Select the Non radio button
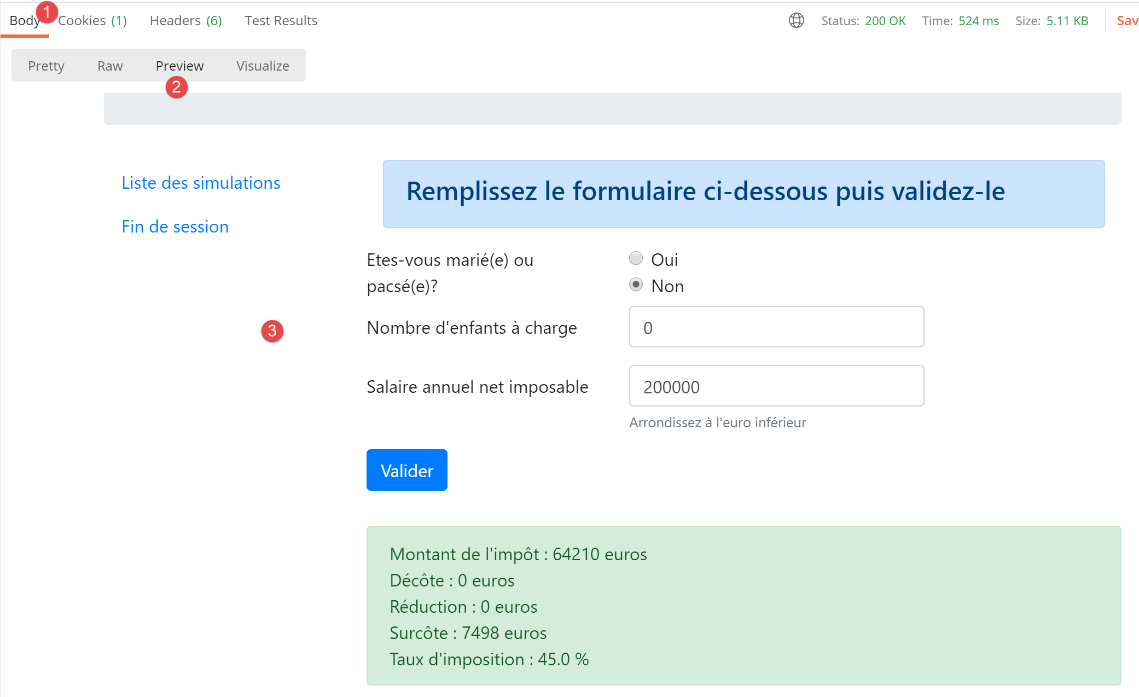Image resolution: width=1139 pixels, height=697 pixels. tap(636, 285)
